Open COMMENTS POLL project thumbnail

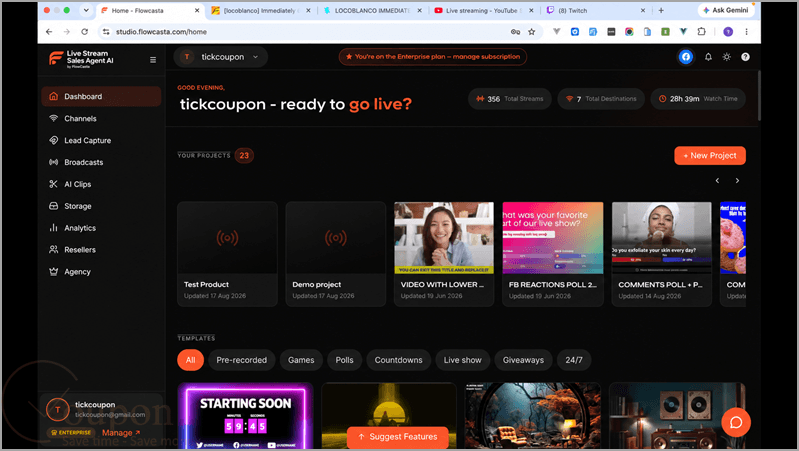pos(661,237)
